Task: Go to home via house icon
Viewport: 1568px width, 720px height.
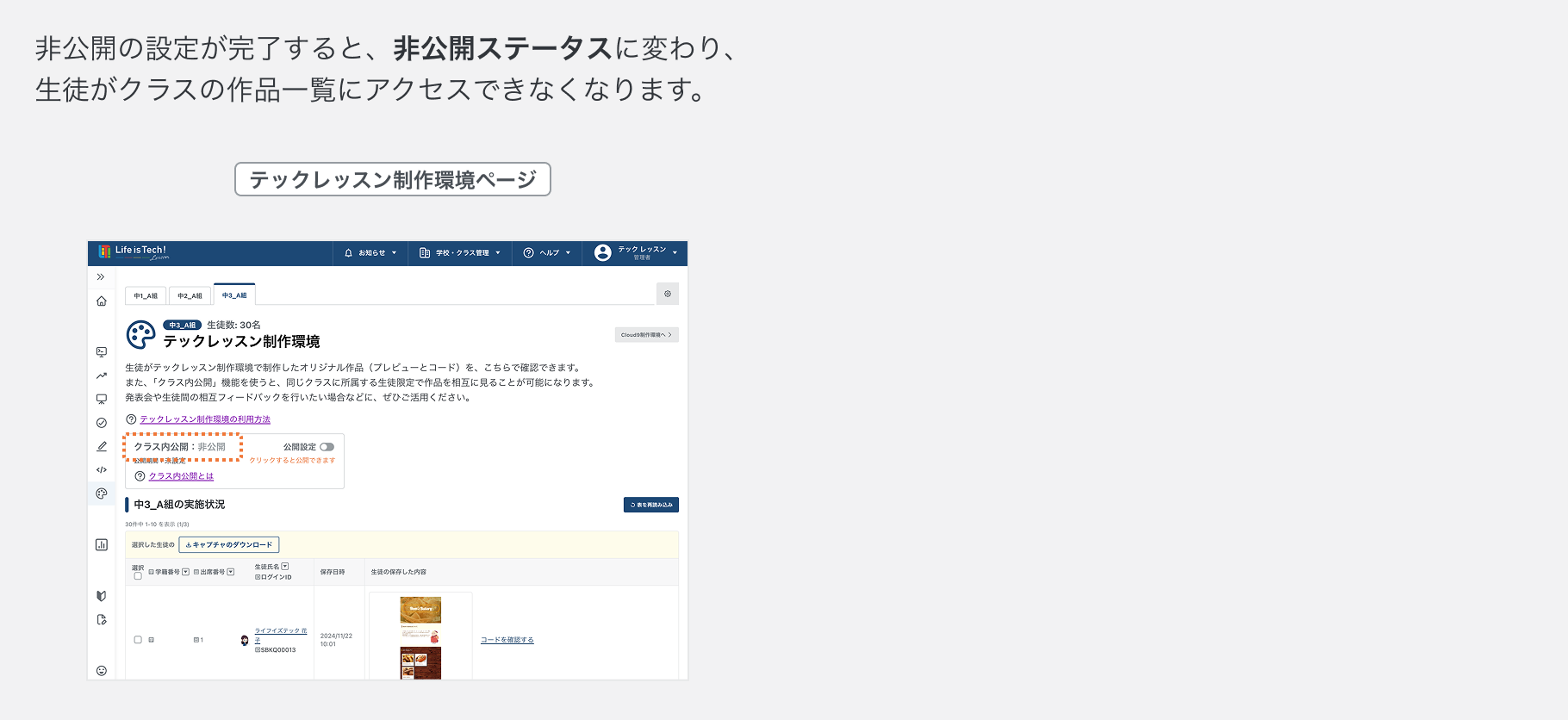Action: click(x=102, y=301)
